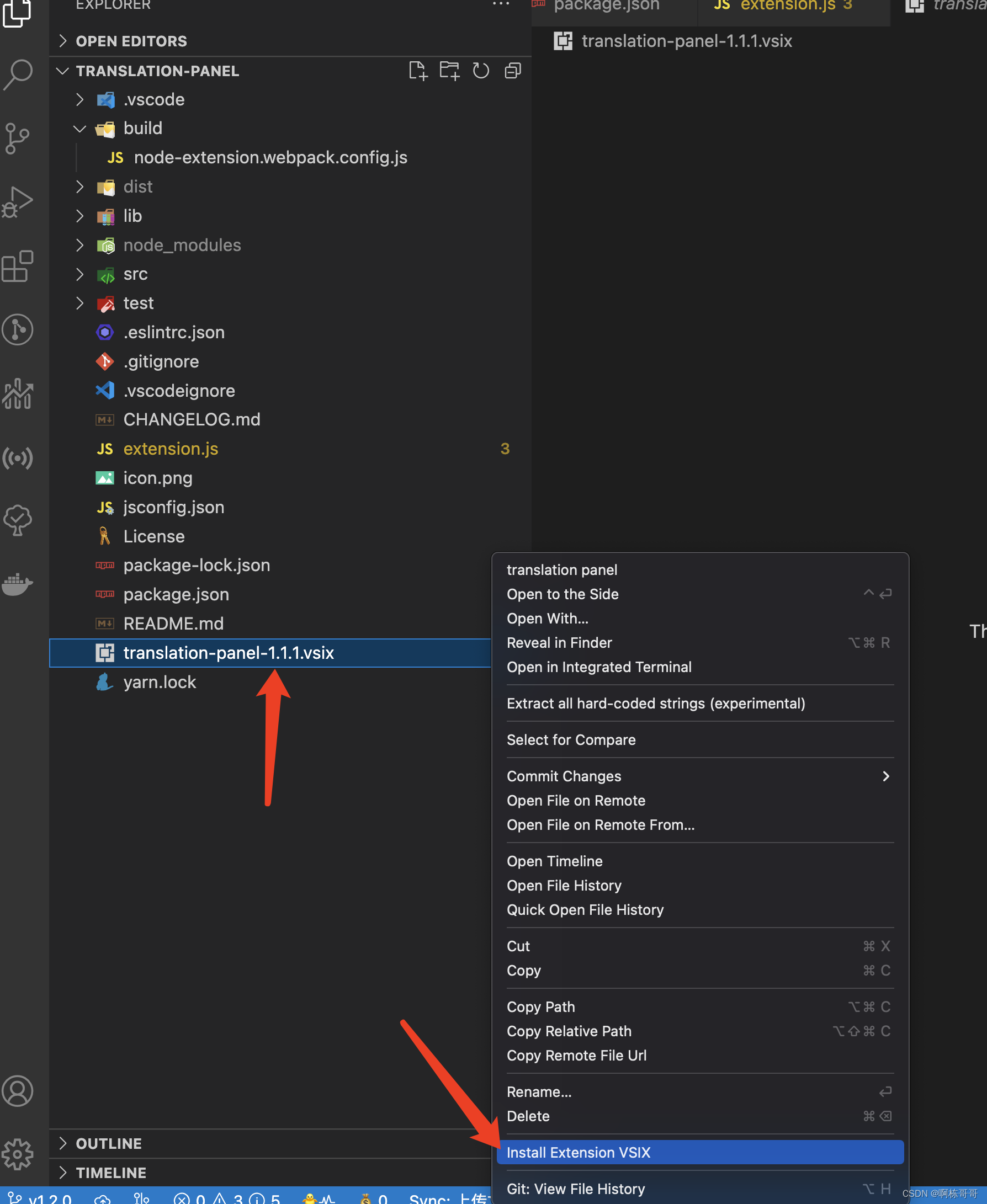Choose Delete from the context menu
This screenshot has width=987, height=1204.
pyautogui.click(x=700, y=1115)
